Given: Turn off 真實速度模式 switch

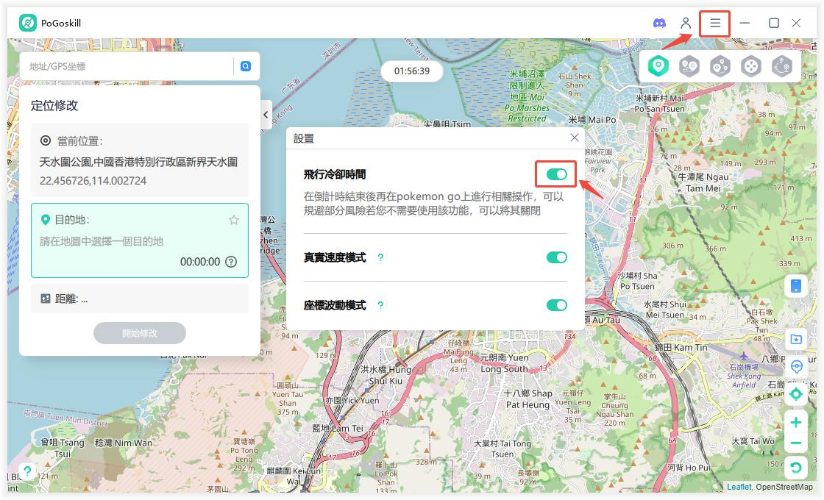Looking at the screenshot, I should coord(557,258).
